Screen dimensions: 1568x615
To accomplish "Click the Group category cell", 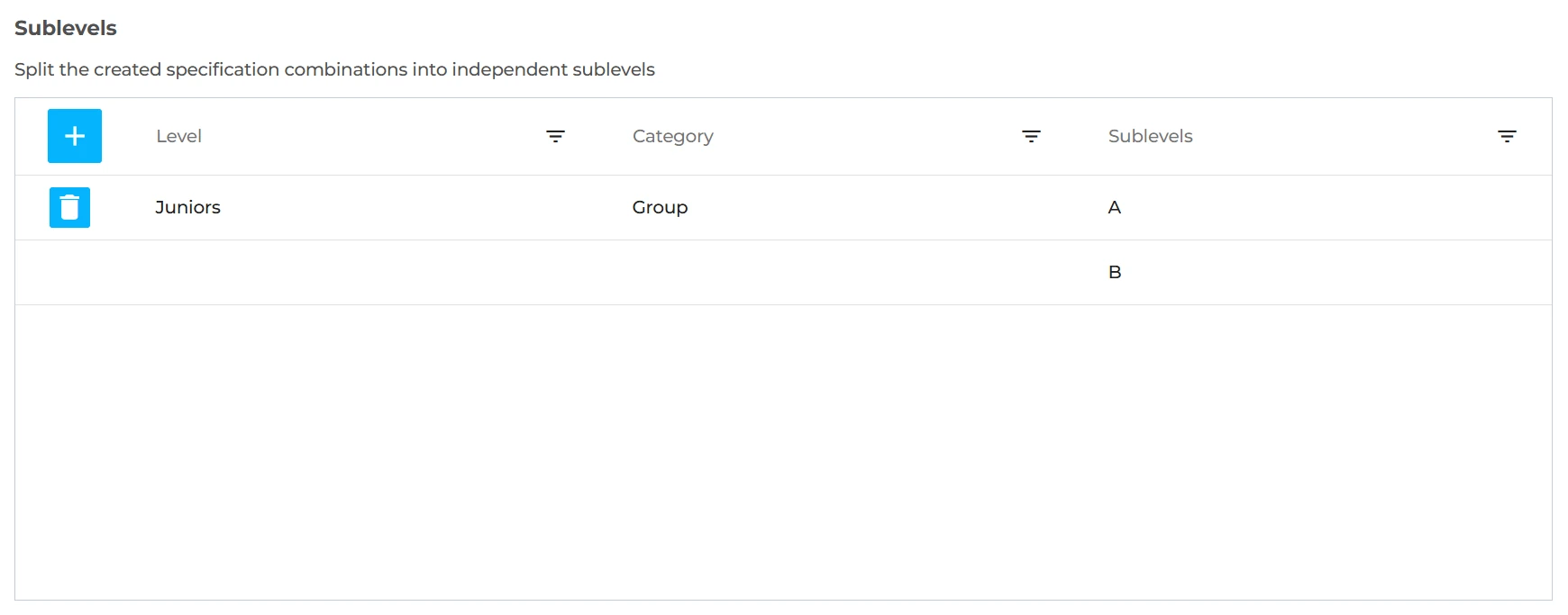I will click(x=660, y=207).
